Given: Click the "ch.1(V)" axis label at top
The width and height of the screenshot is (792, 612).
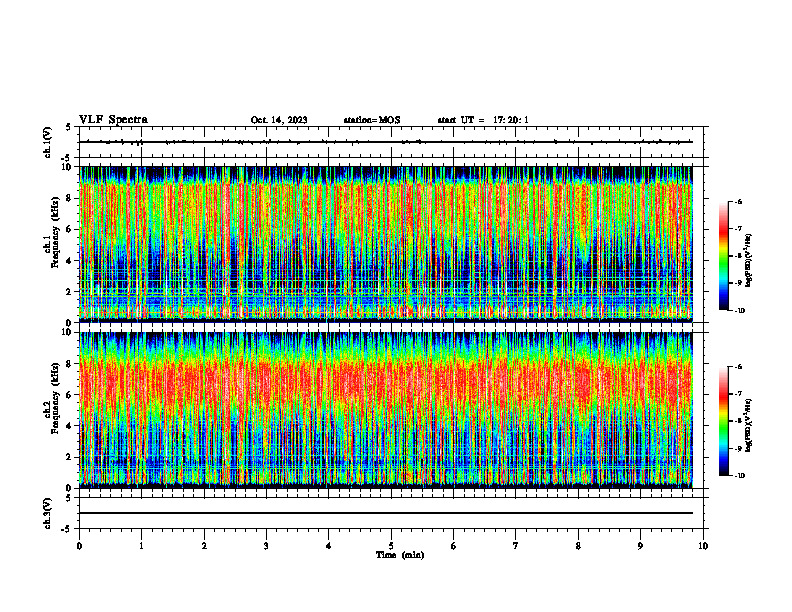Looking at the screenshot, I should pyautogui.click(x=47, y=142).
